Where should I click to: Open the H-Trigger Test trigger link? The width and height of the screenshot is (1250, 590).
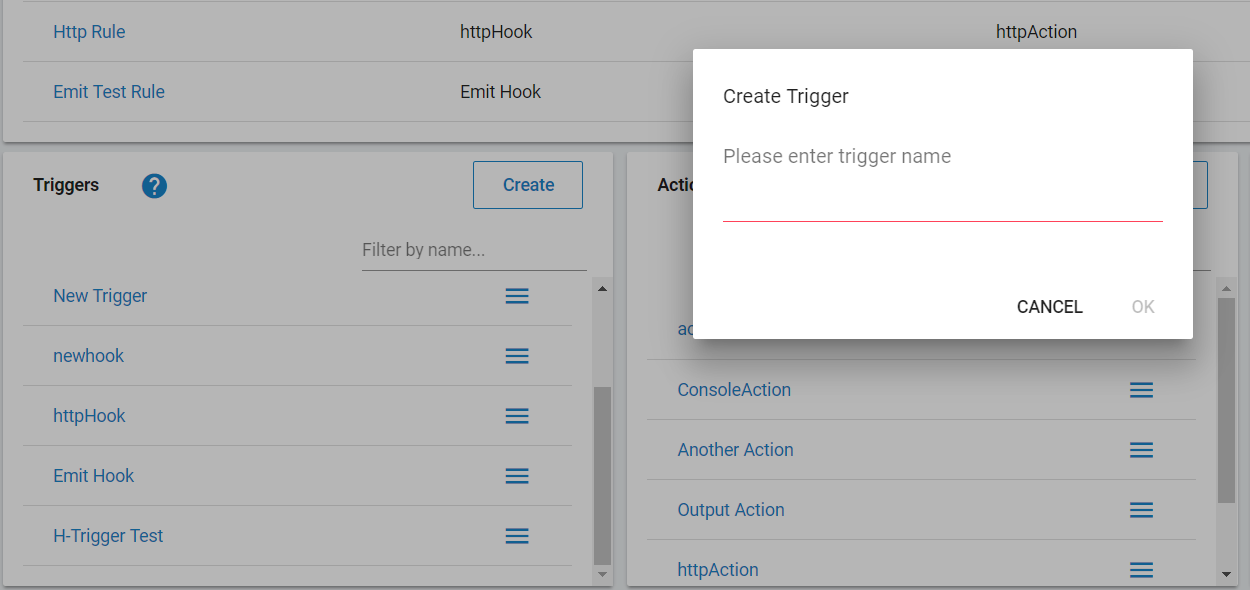pos(108,536)
